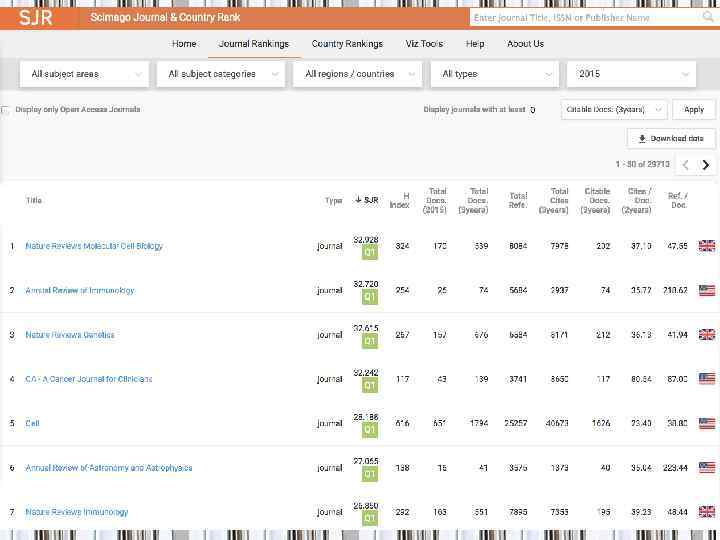Click the Apply button
The width and height of the screenshot is (720, 540).
pyautogui.click(x=694, y=110)
